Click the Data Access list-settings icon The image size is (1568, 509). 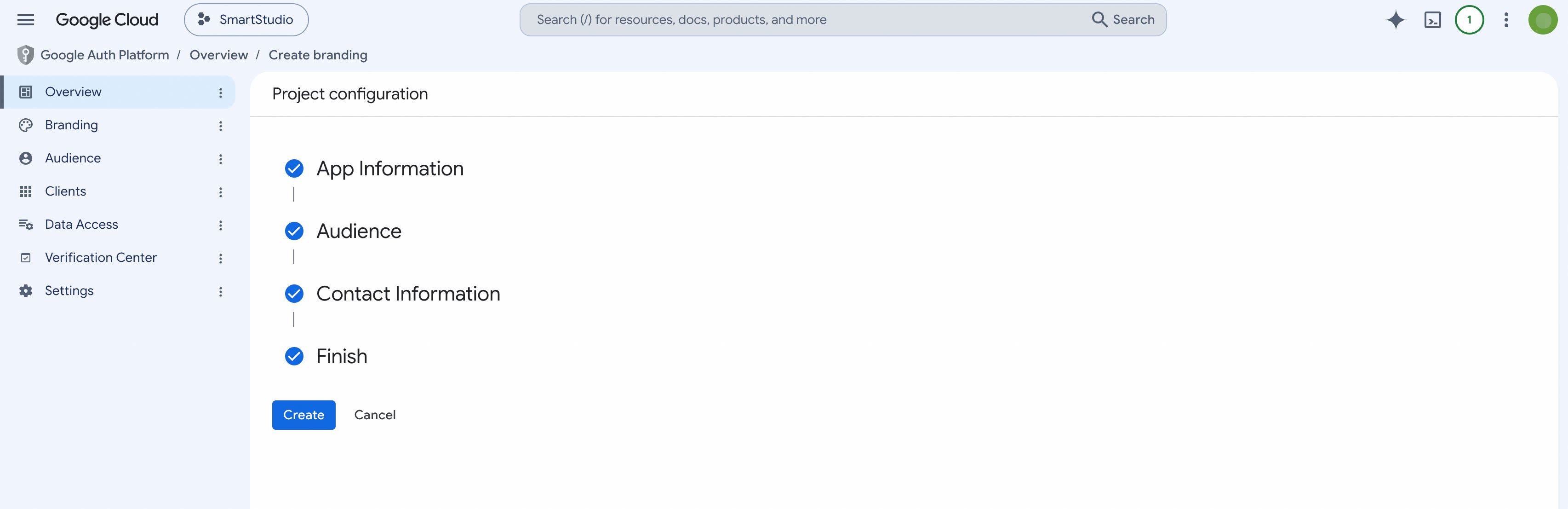tap(26, 225)
